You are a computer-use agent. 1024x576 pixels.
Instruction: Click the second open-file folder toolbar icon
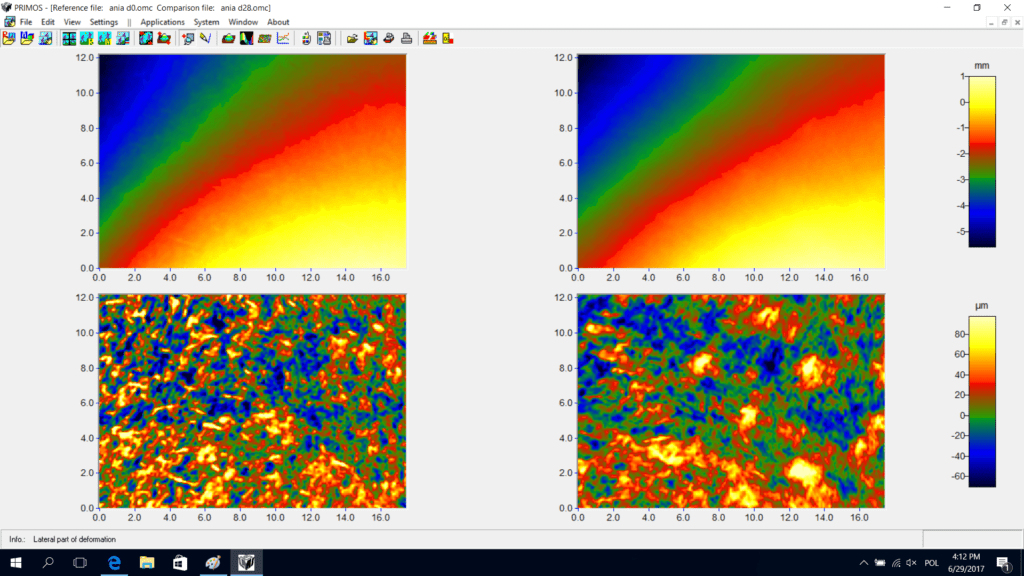coord(27,39)
